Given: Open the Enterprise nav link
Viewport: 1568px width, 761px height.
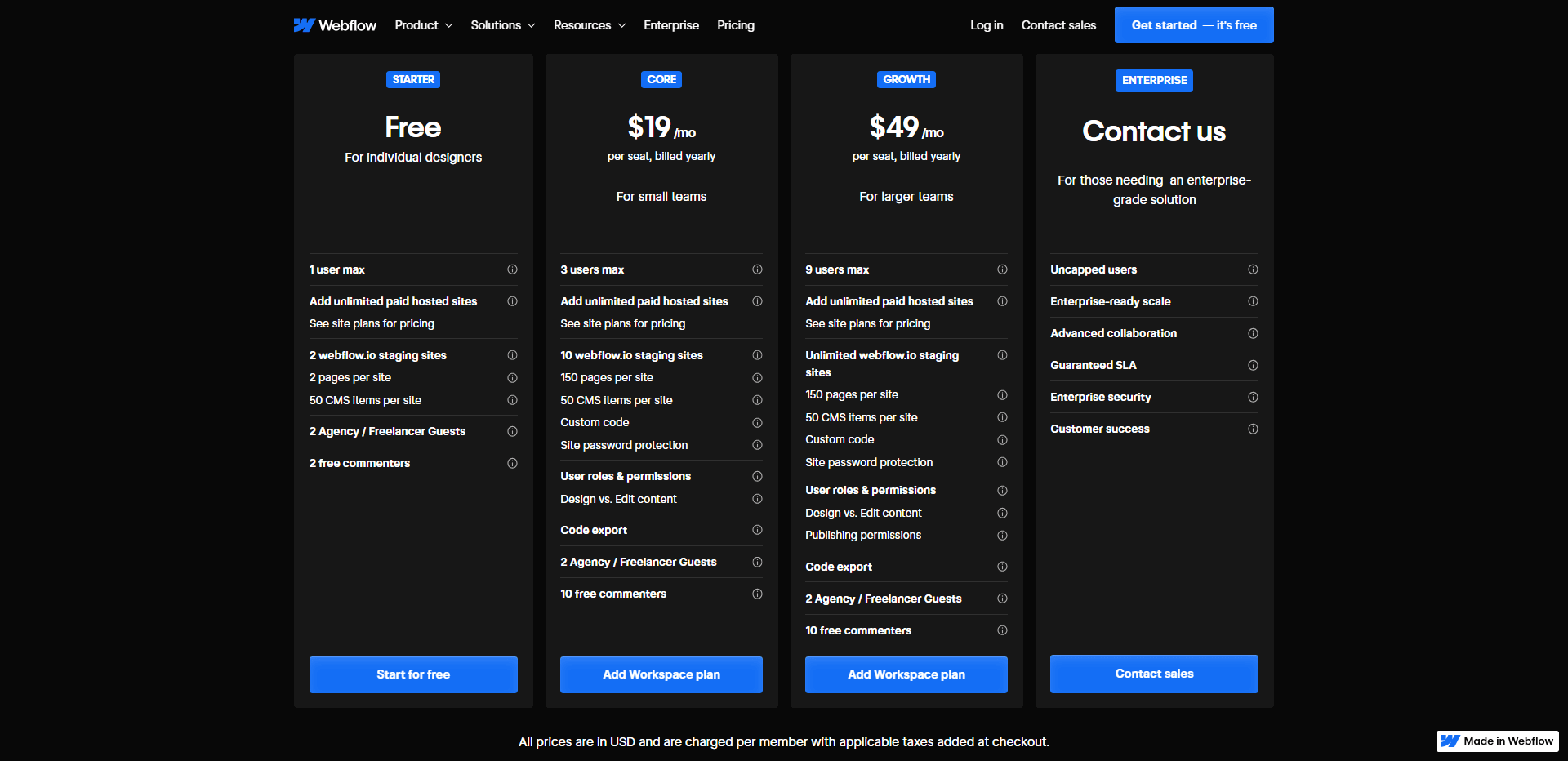Looking at the screenshot, I should click(671, 25).
